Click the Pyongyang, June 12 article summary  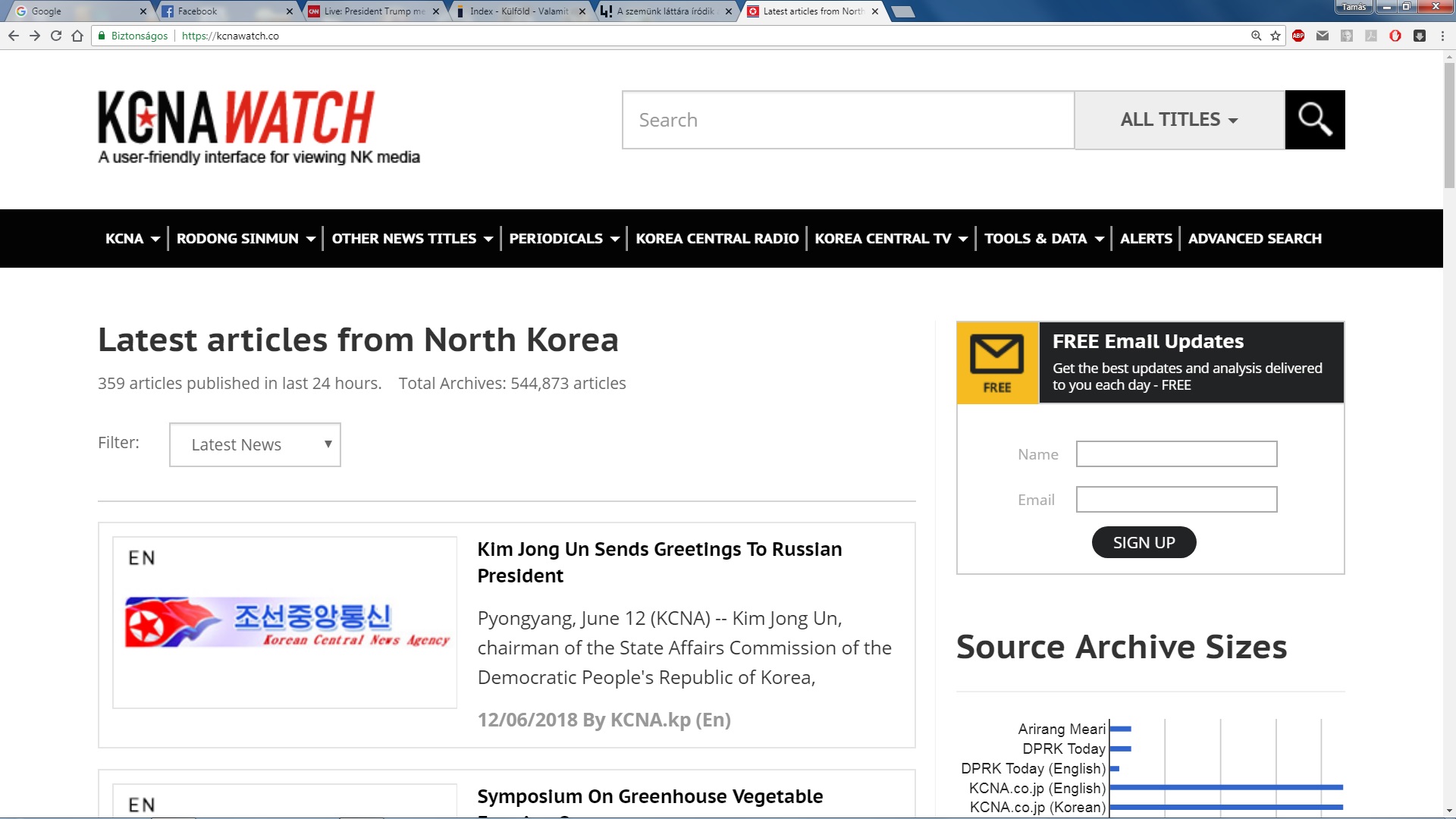point(684,648)
